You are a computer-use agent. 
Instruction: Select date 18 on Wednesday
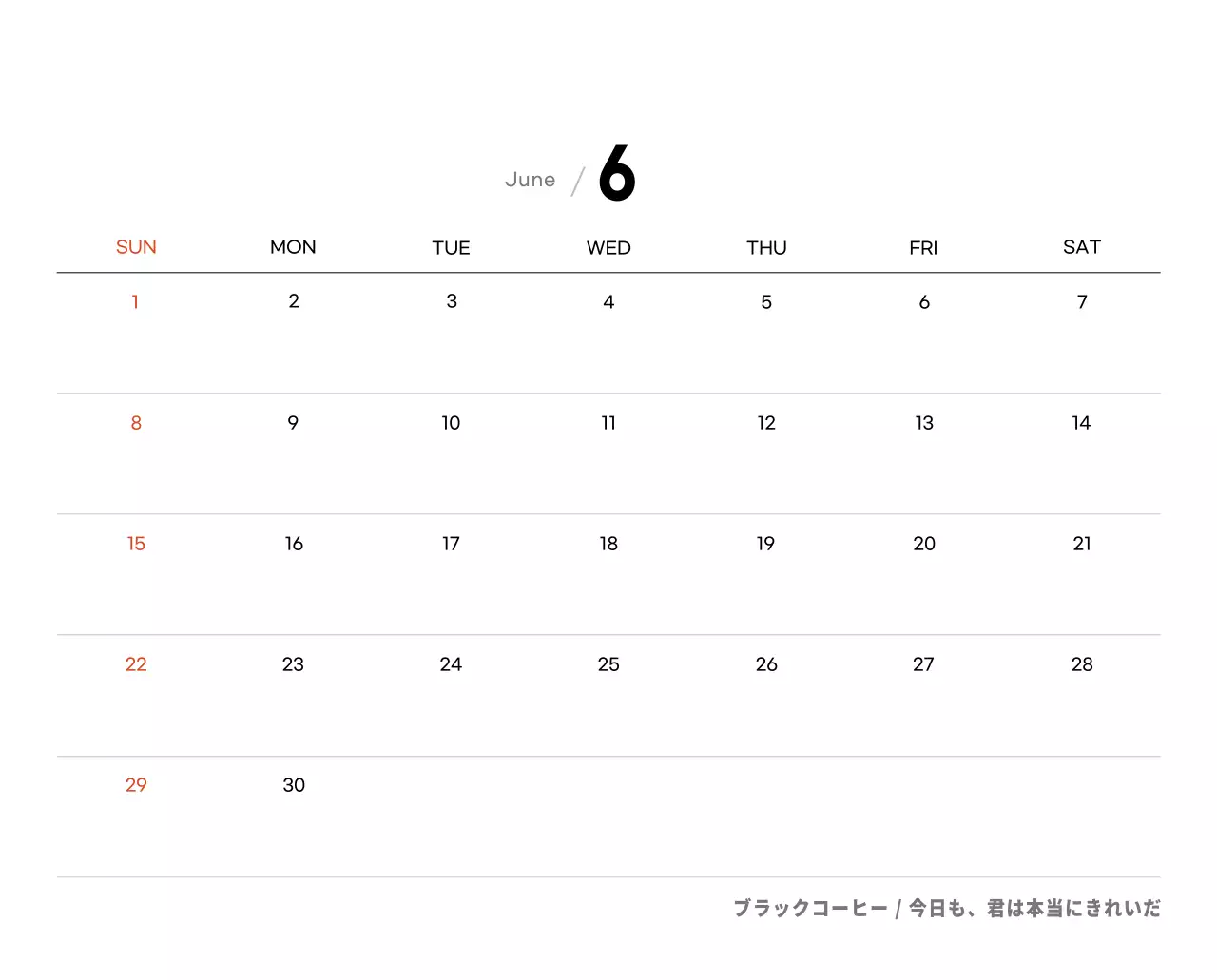click(x=608, y=544)
